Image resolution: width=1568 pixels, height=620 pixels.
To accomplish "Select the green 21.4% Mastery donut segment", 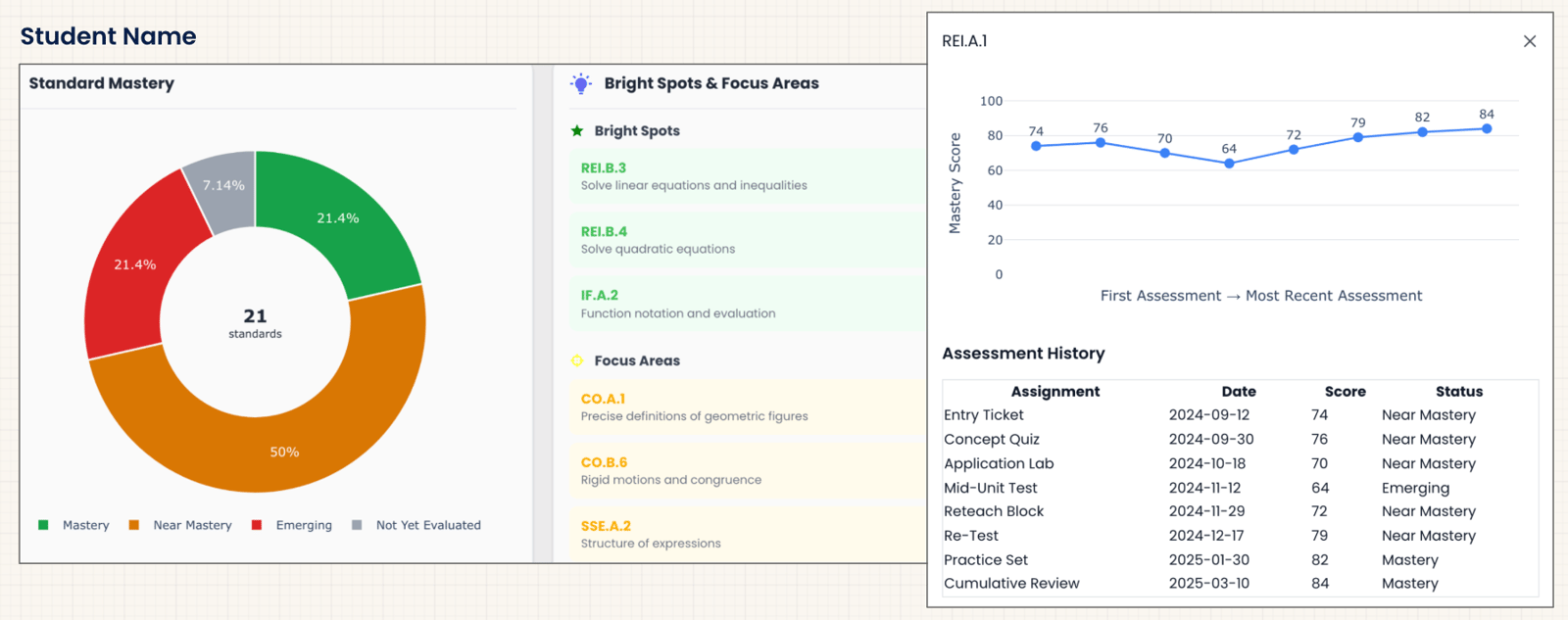I will 338,218.
